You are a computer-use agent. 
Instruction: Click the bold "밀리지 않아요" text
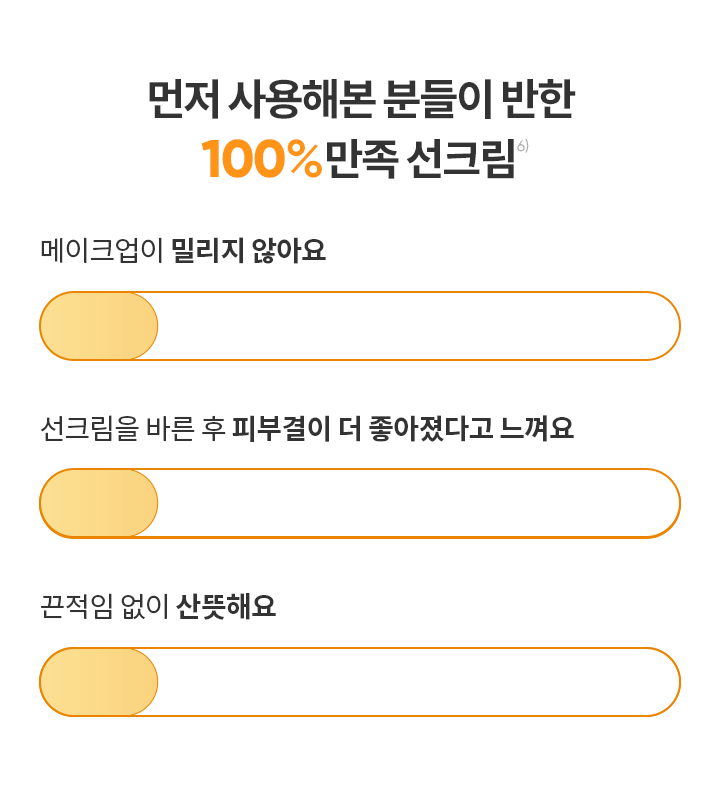249,250
